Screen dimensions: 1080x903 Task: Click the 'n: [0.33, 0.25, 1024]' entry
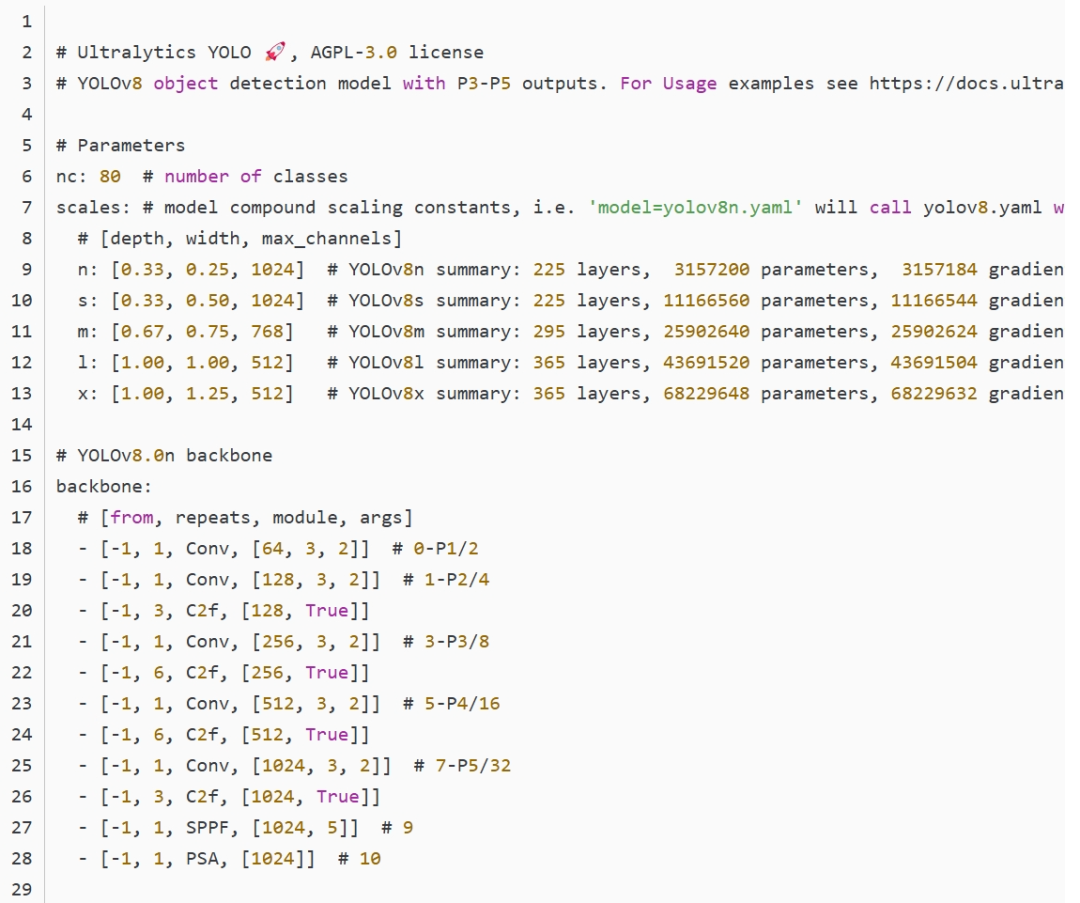click(x=191, y=269)
